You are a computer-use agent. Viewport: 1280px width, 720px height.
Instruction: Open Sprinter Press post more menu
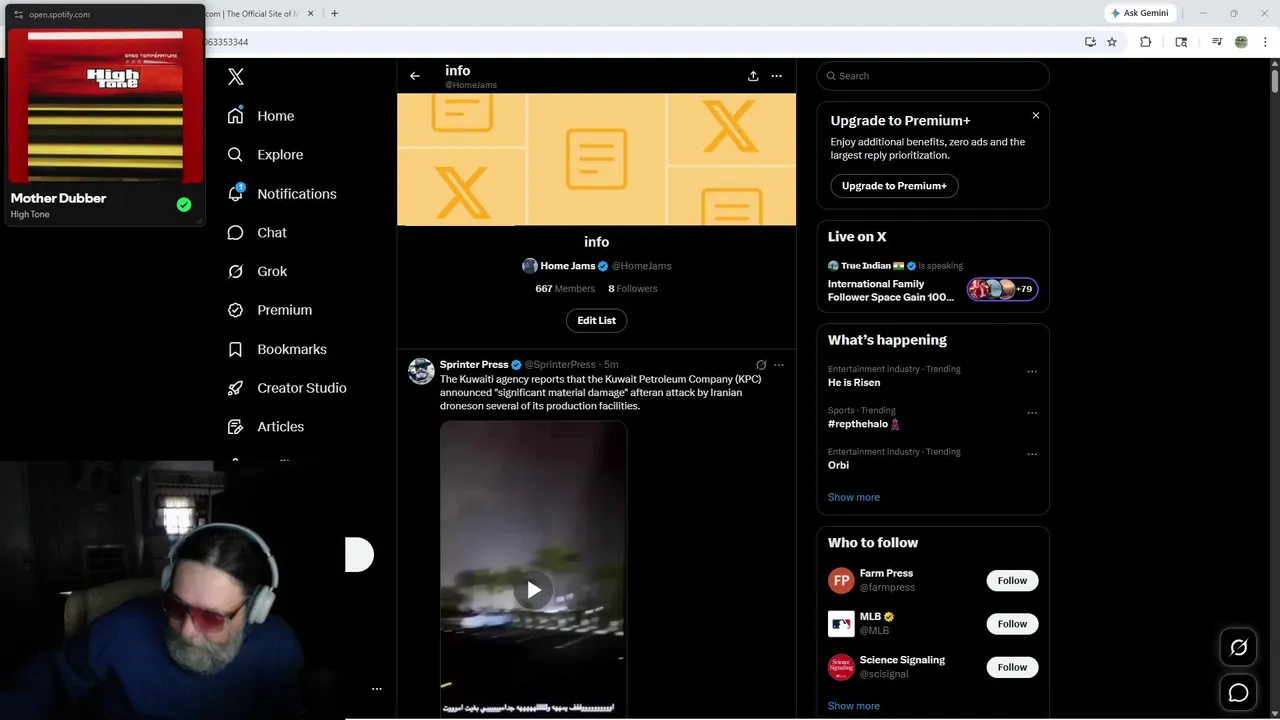[x=779, y=365]
